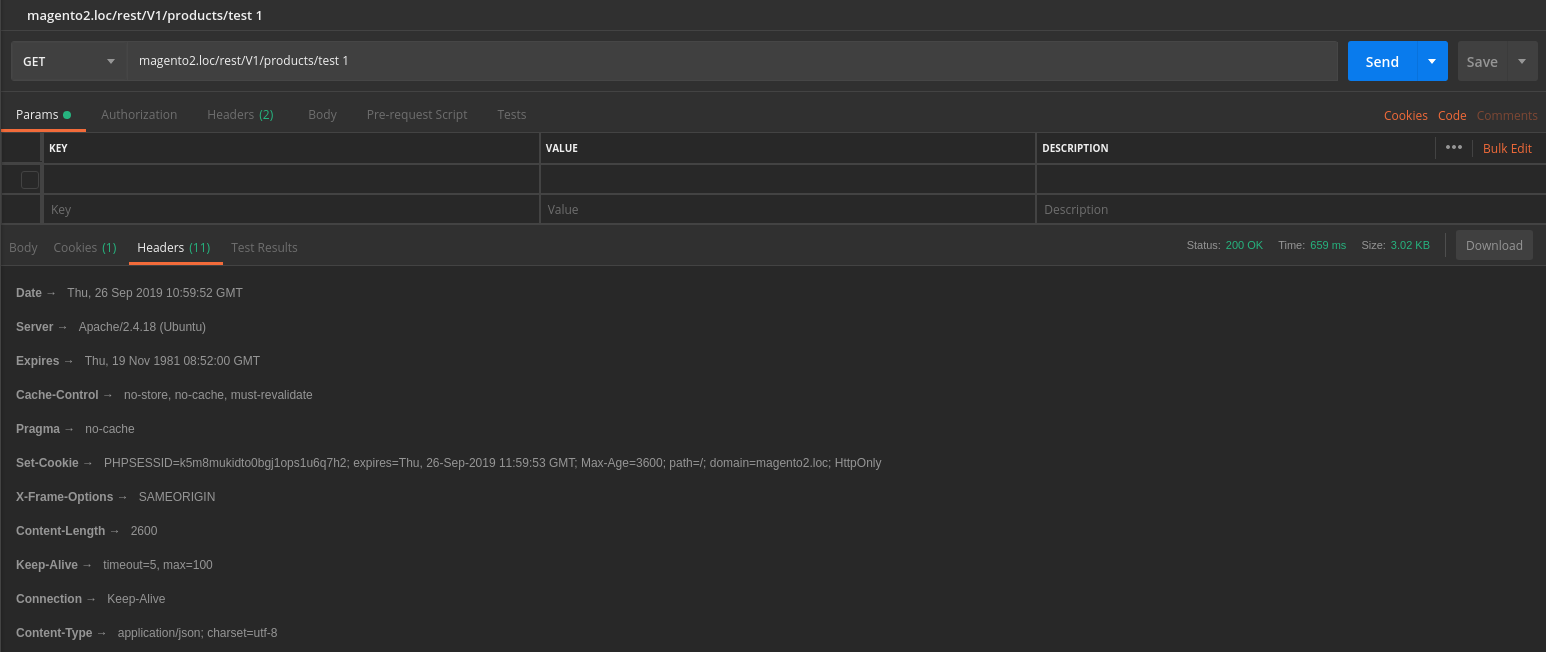Click the Key placeholder field
Image resolution: width=1546 pixels, height=652 pixels.
pos(291,210)
